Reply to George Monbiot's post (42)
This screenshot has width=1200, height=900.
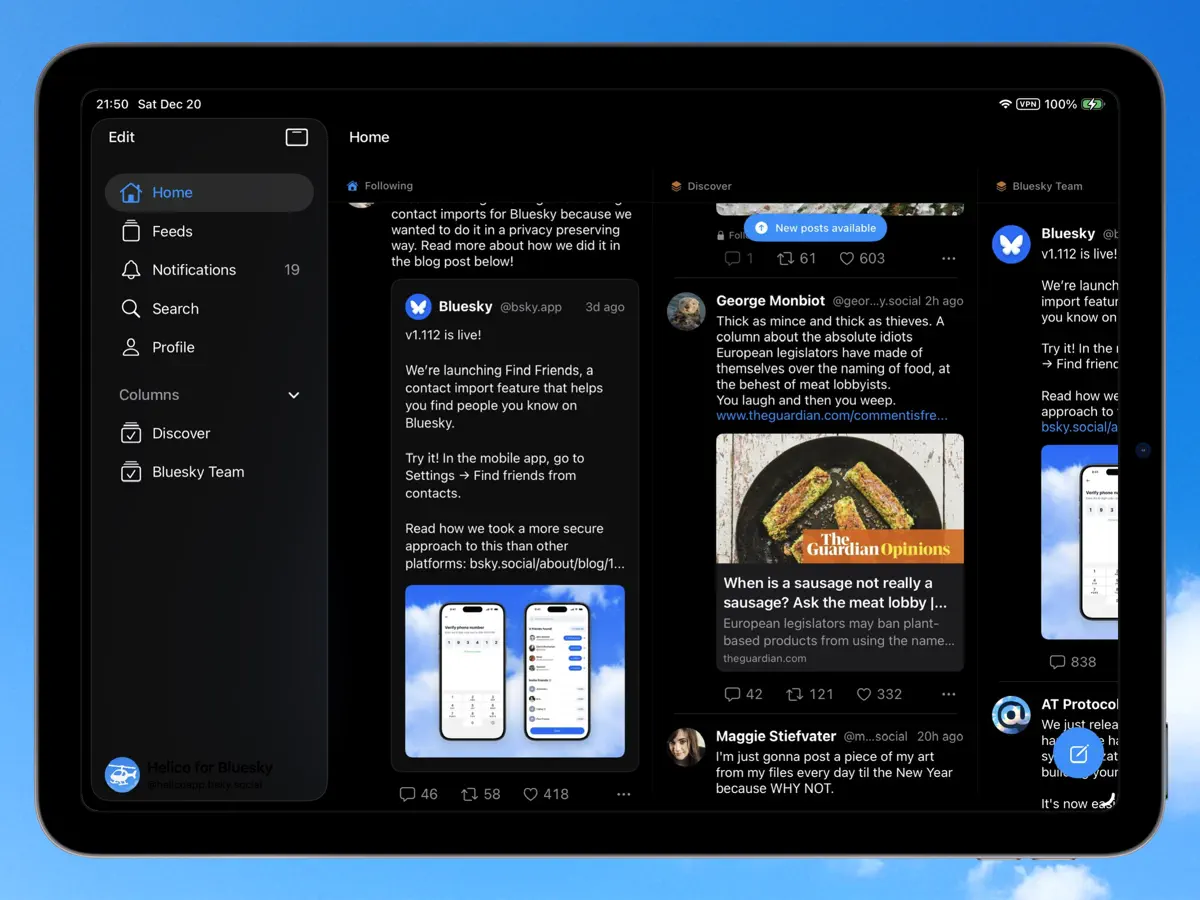pyautogui.click(x=743, y=694)
